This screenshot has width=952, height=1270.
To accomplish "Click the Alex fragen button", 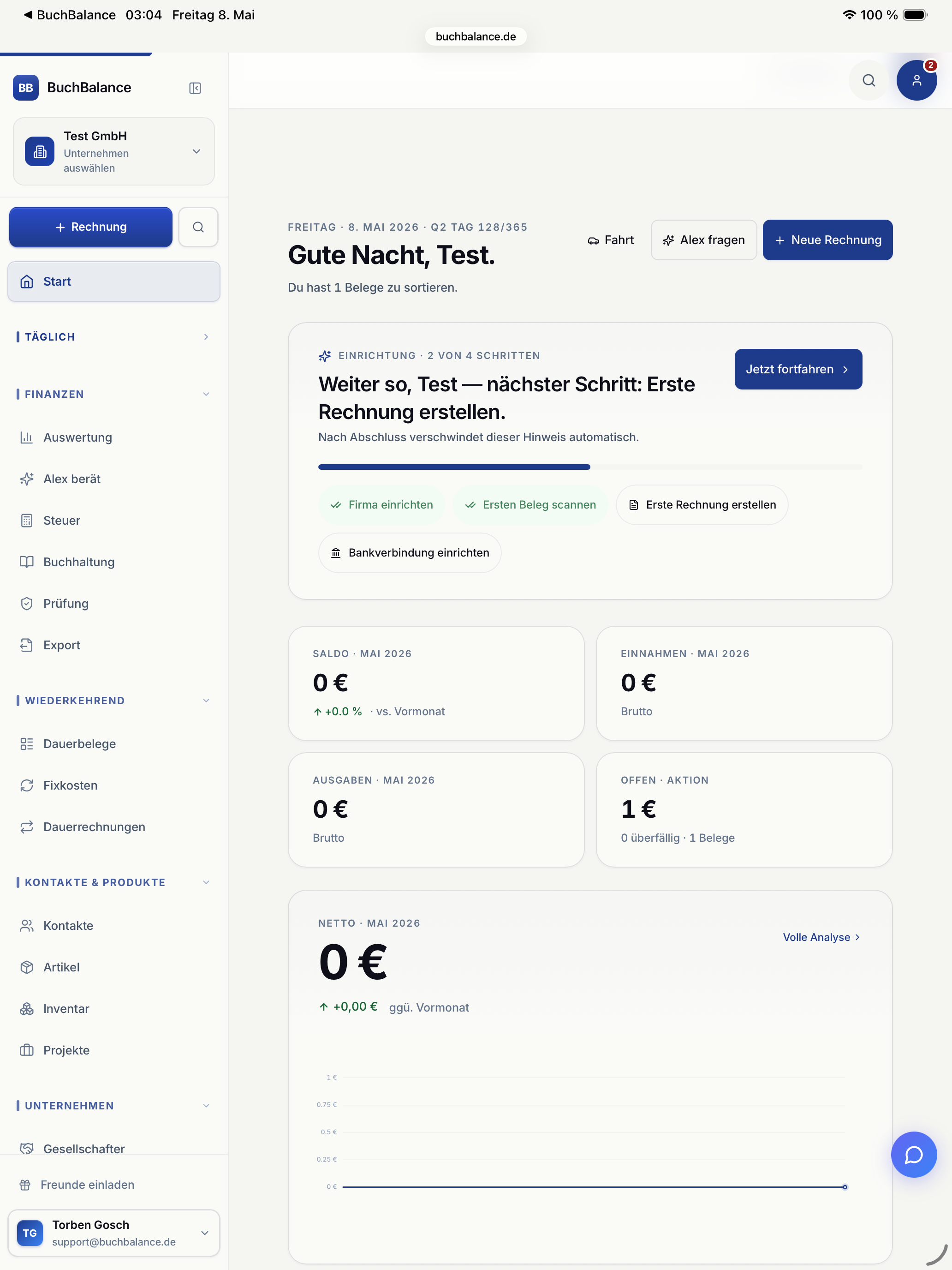I will tap(703, 240).
